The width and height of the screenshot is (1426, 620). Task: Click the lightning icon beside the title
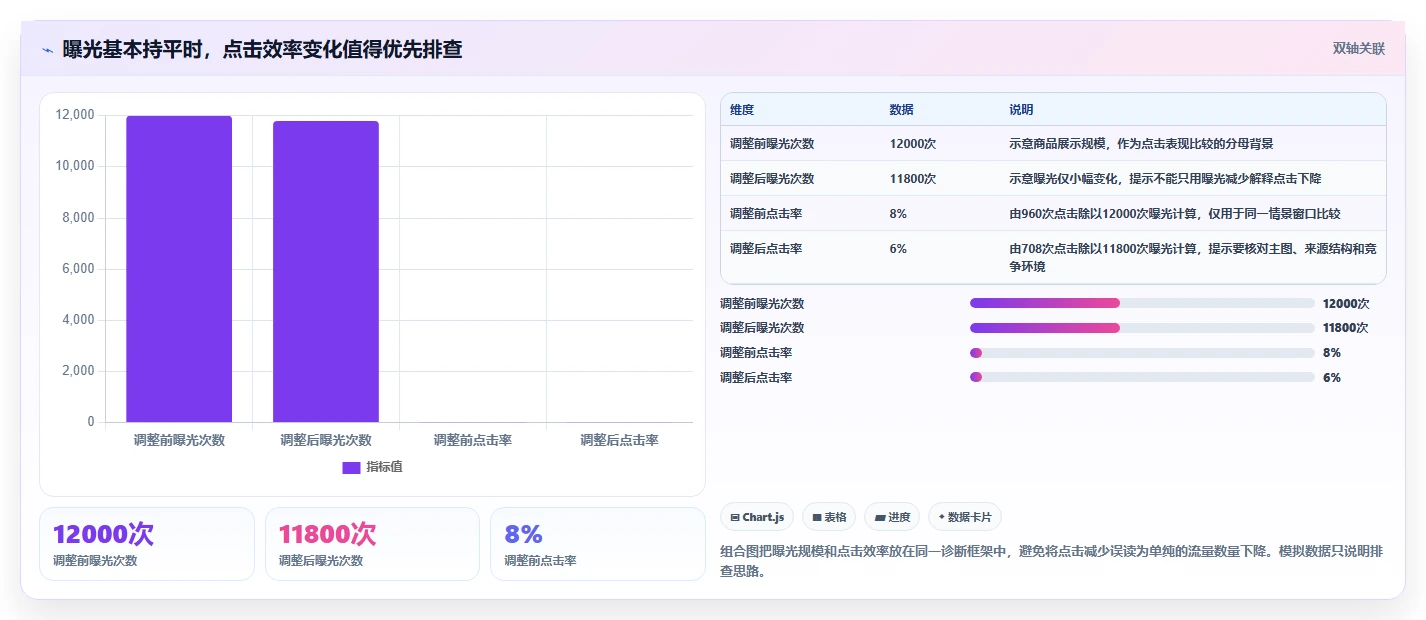click(x=47, y=50)
